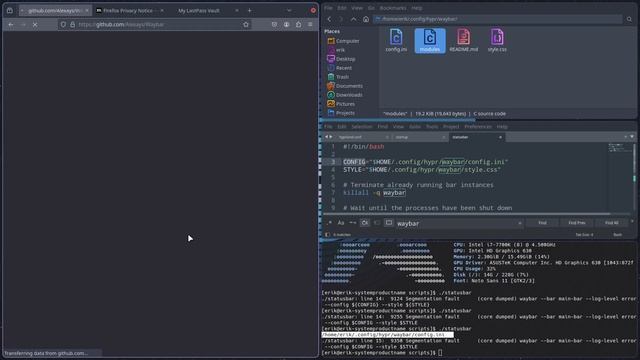Toggle case sensitive search option
This screenshot has width=640, height=360.
(x=341, y=223)
